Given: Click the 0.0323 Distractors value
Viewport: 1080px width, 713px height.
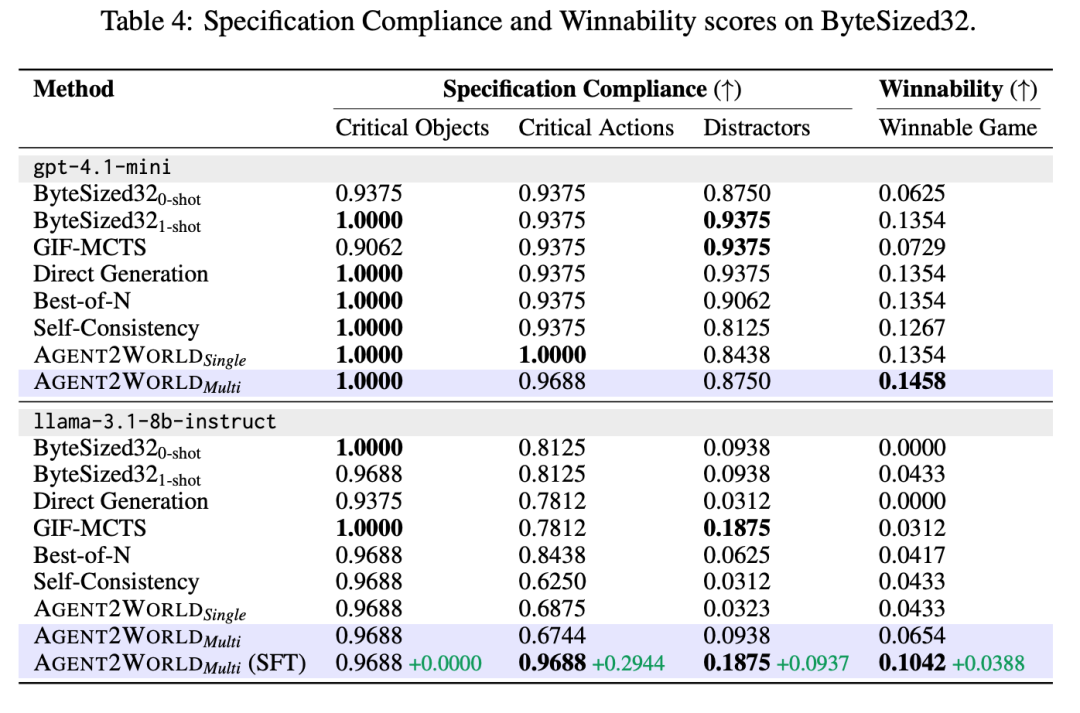Looking at the screenshot, I should pos(737,608).
